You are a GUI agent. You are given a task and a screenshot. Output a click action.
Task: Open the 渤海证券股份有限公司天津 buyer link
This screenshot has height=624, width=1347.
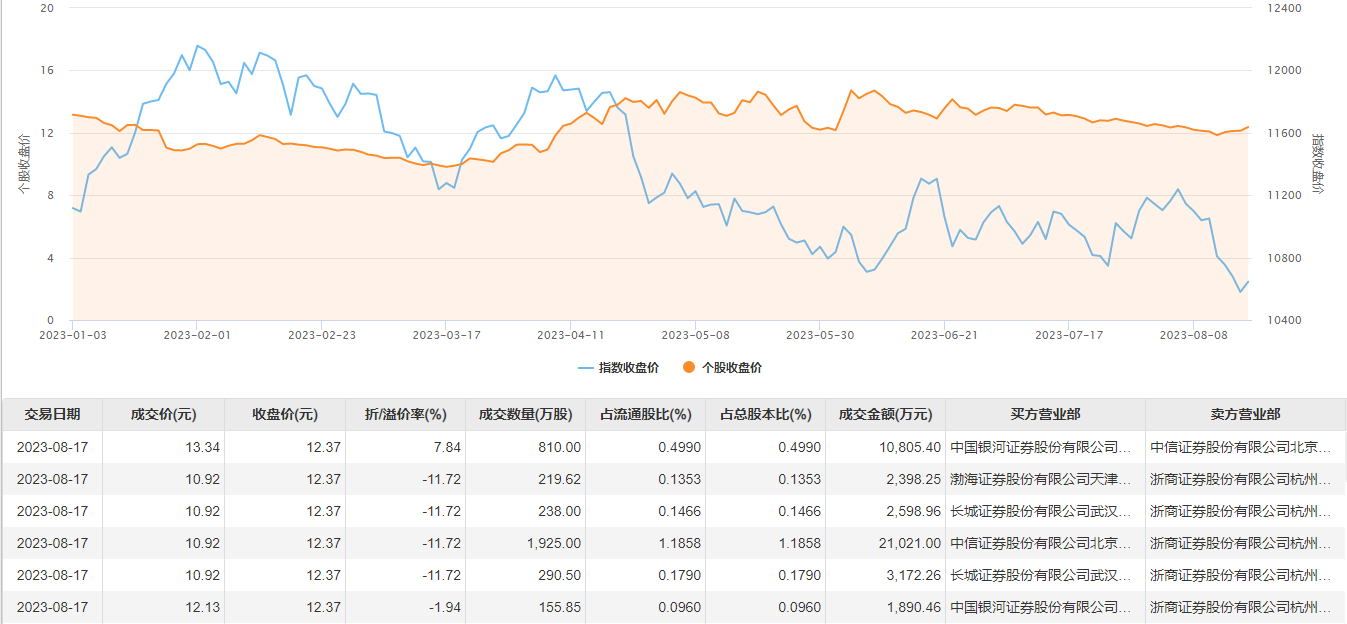(x=1040, y=479)
